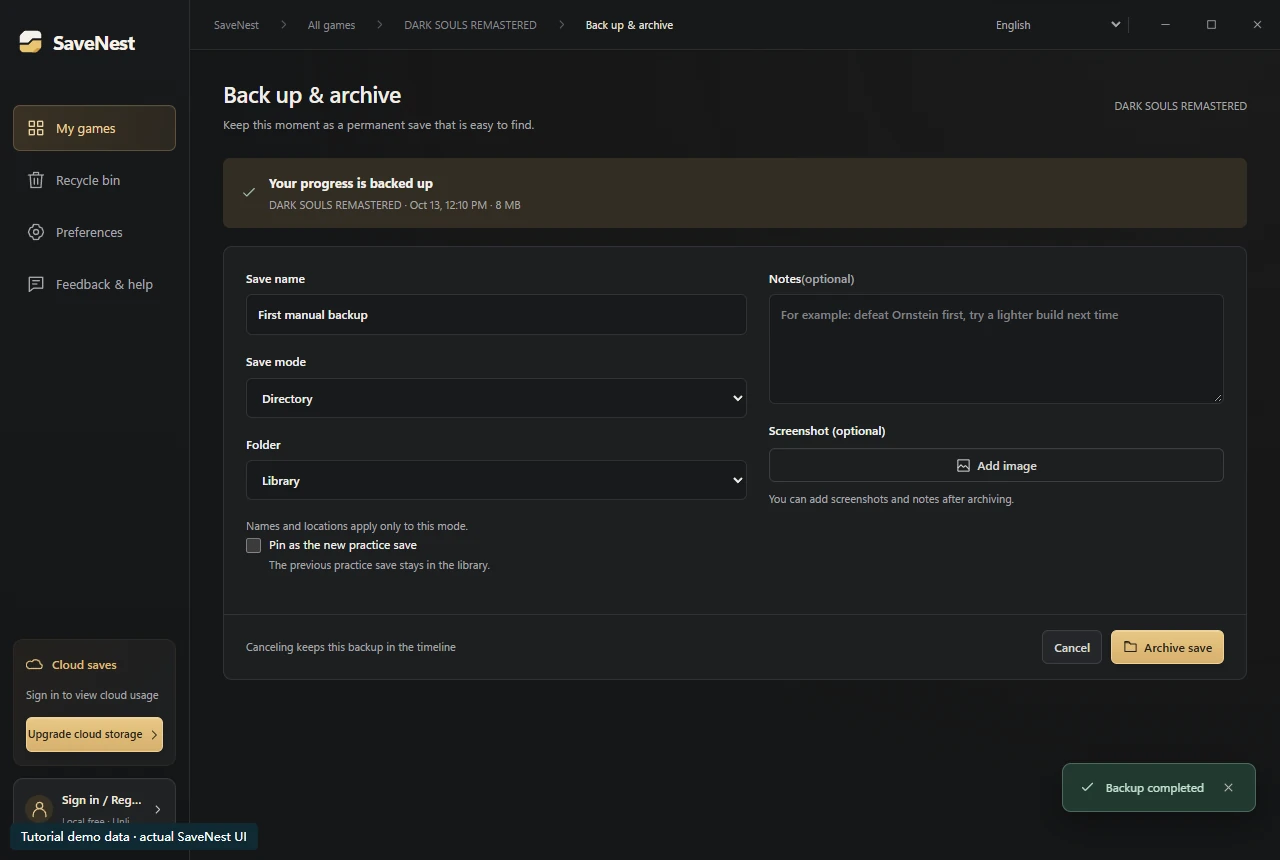Click Upgrade cloud storage button
The image size is (1280, 860).
click(94, 734)
